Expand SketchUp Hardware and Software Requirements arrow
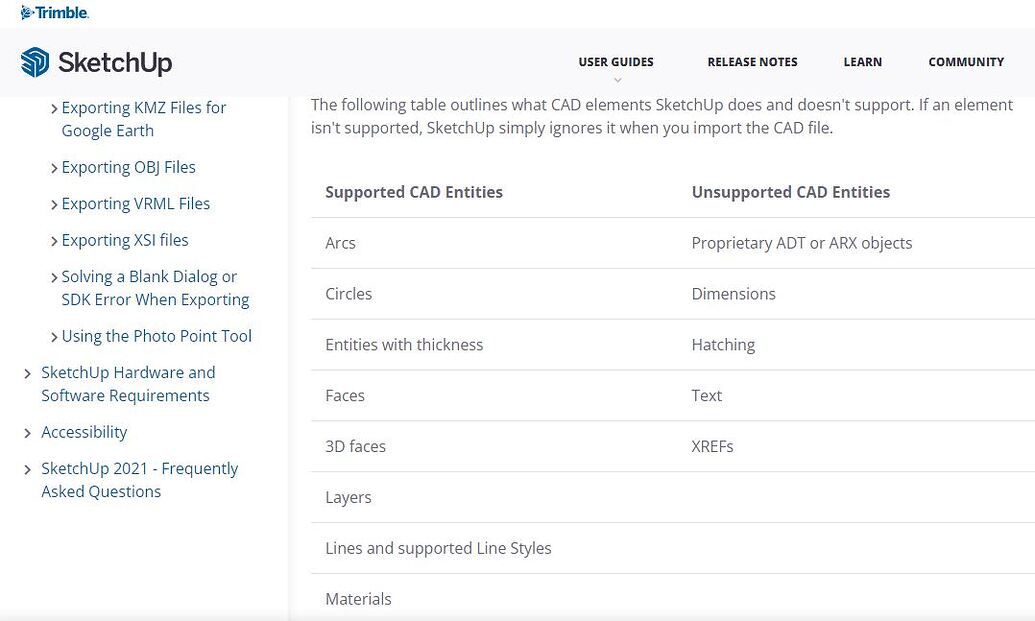This screenshot has width=1035, height=621. point(28,374)
